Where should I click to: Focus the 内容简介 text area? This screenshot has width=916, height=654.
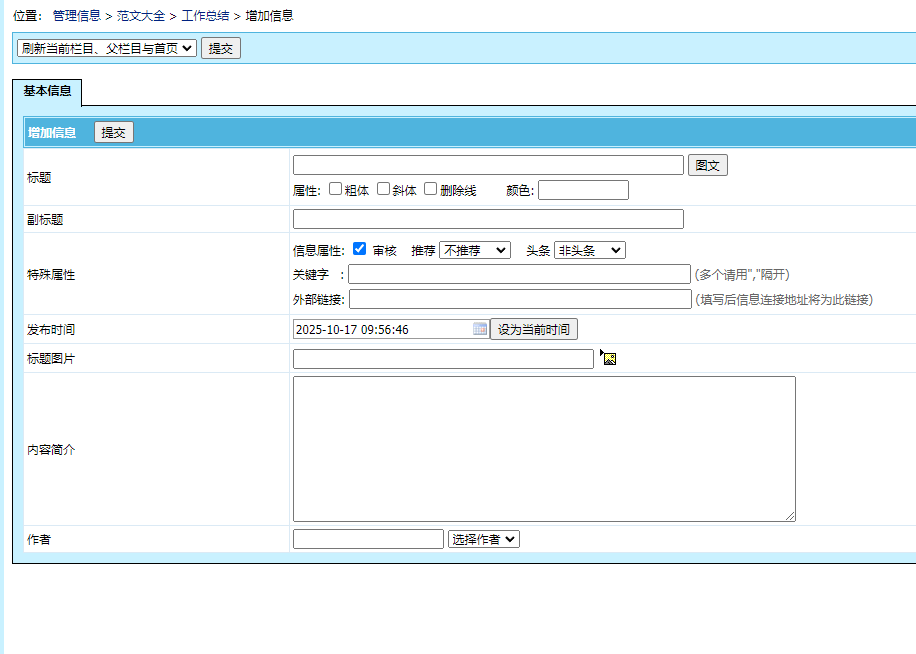click(544, 448)
